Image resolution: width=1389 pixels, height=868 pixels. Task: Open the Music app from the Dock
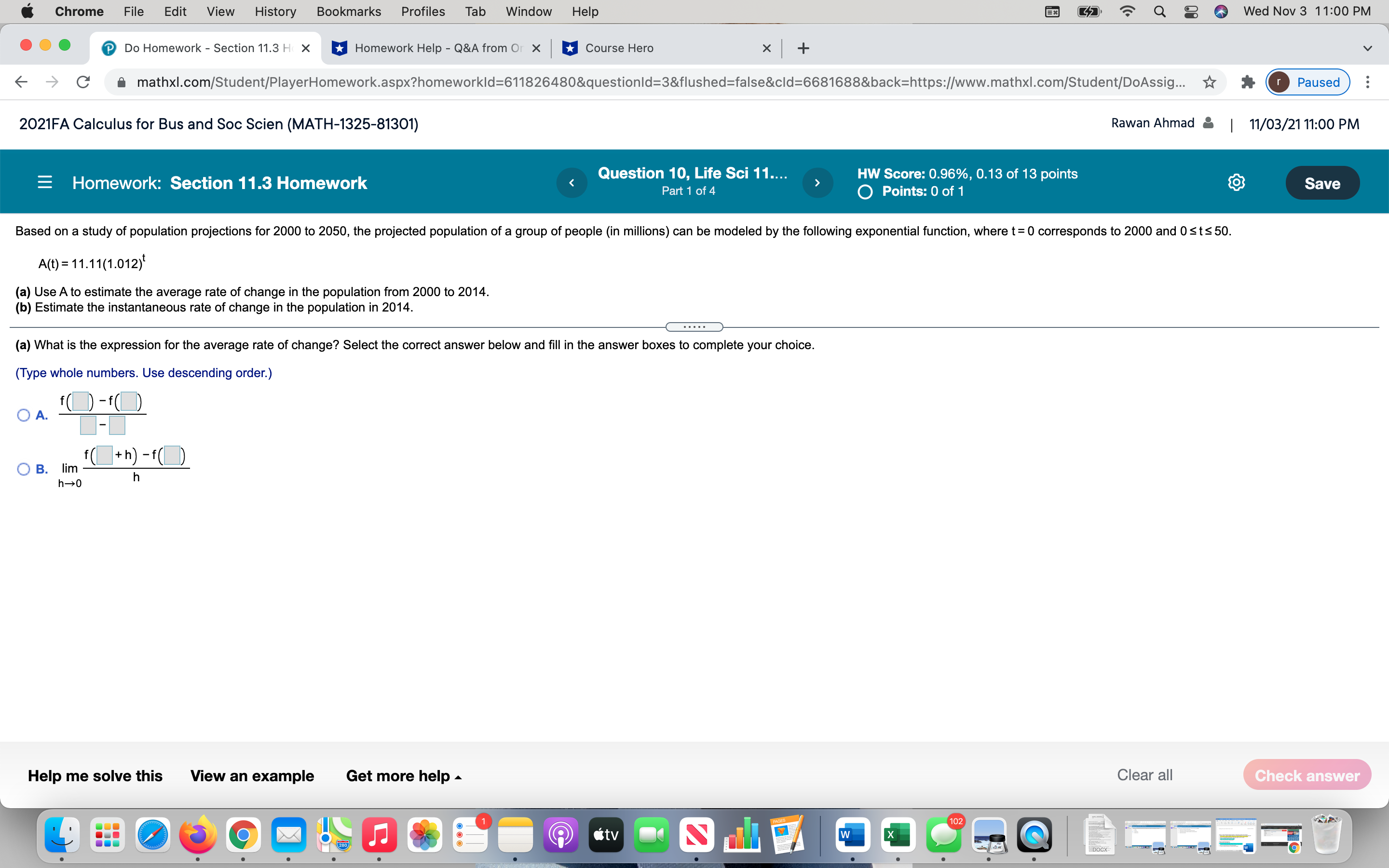point(380,835)
